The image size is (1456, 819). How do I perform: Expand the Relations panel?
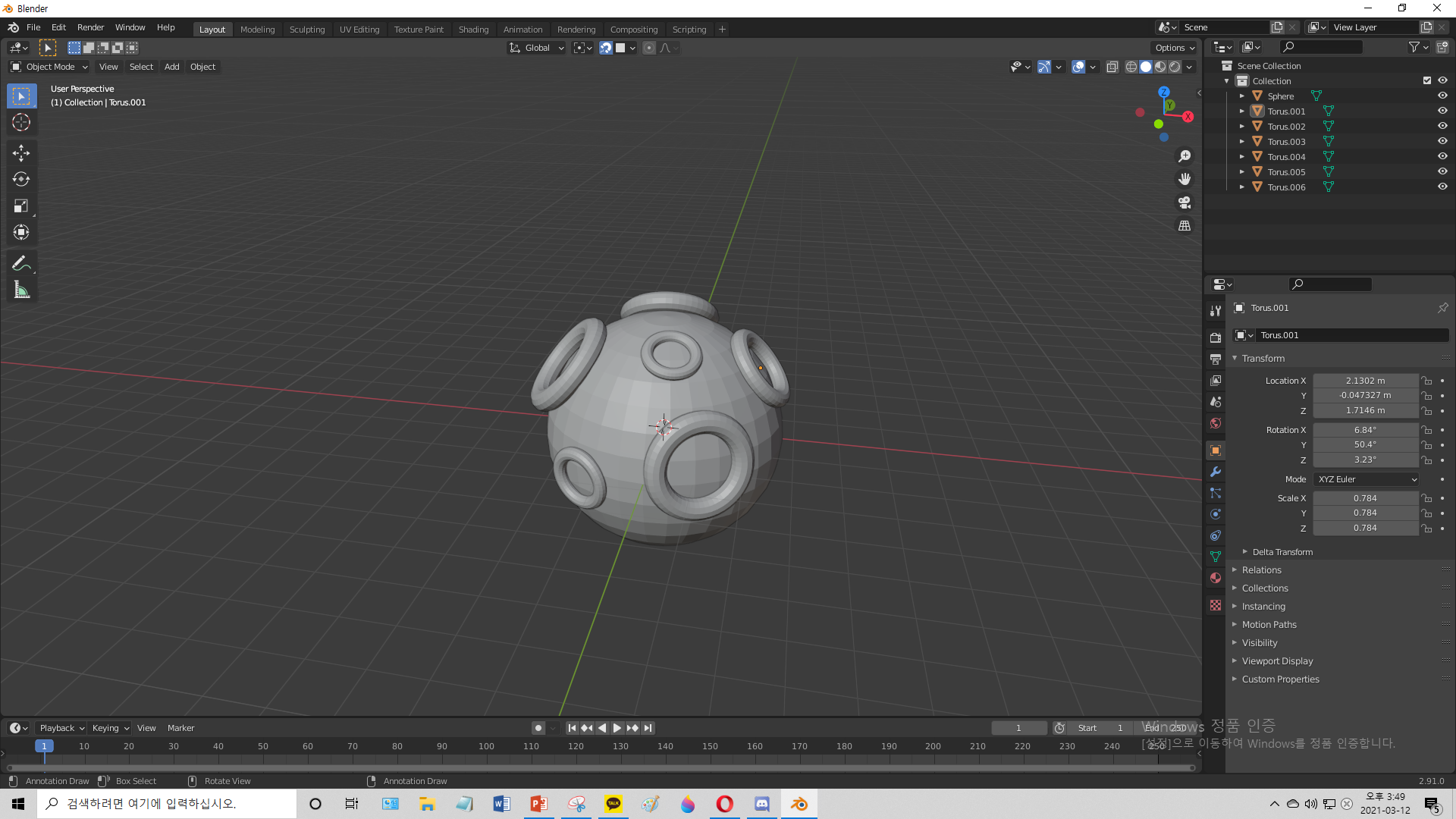[x=1261, y=570]
